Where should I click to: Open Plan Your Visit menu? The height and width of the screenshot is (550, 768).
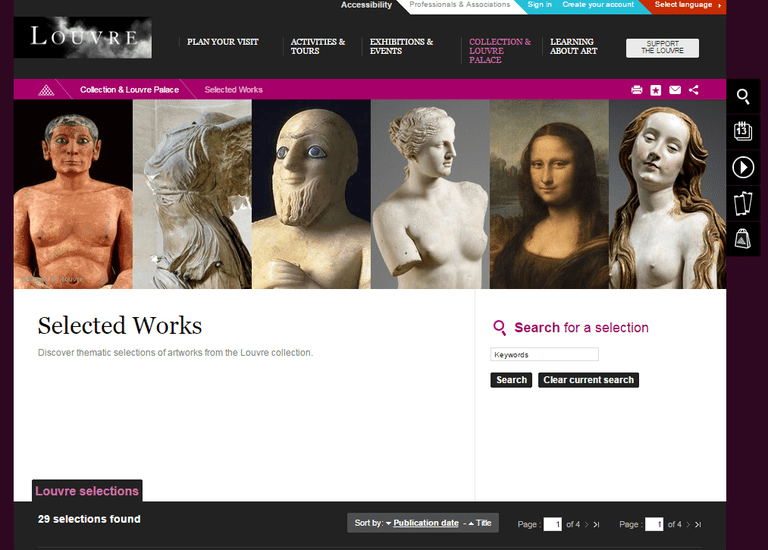tap(222, 42)
